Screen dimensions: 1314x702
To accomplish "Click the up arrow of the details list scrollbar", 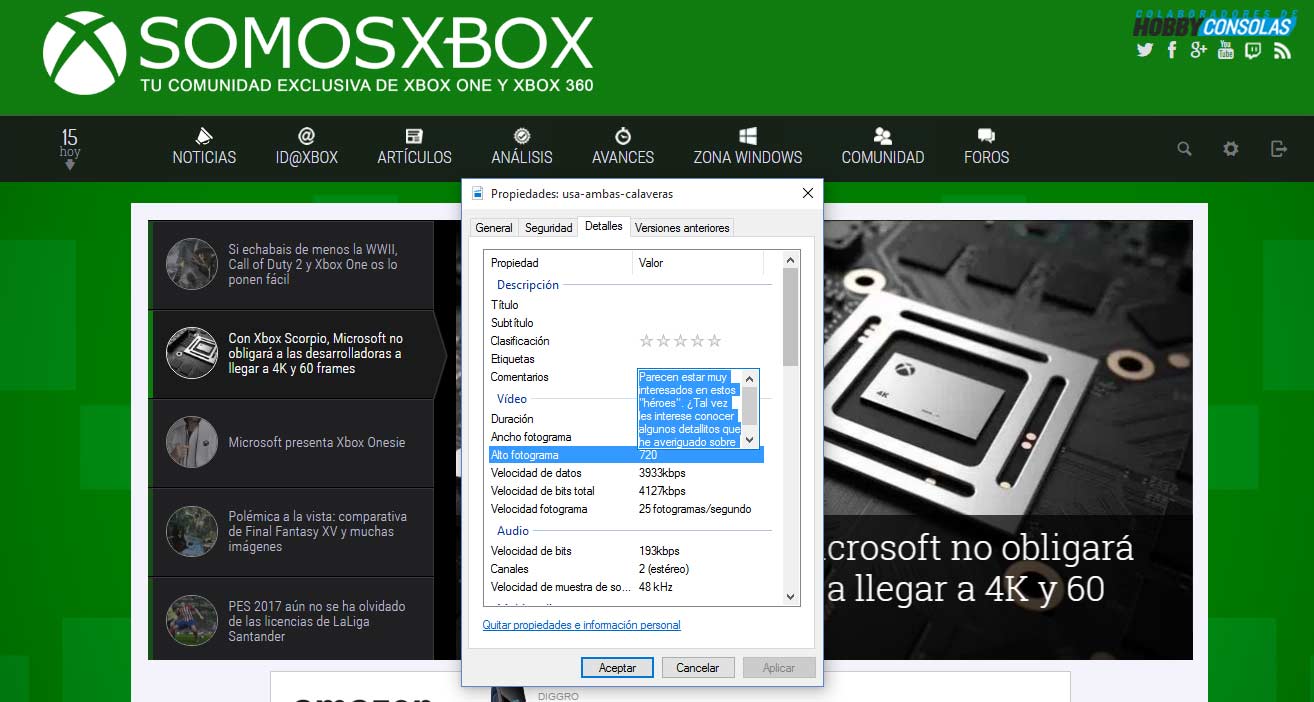I will click(x=791, y=259).
